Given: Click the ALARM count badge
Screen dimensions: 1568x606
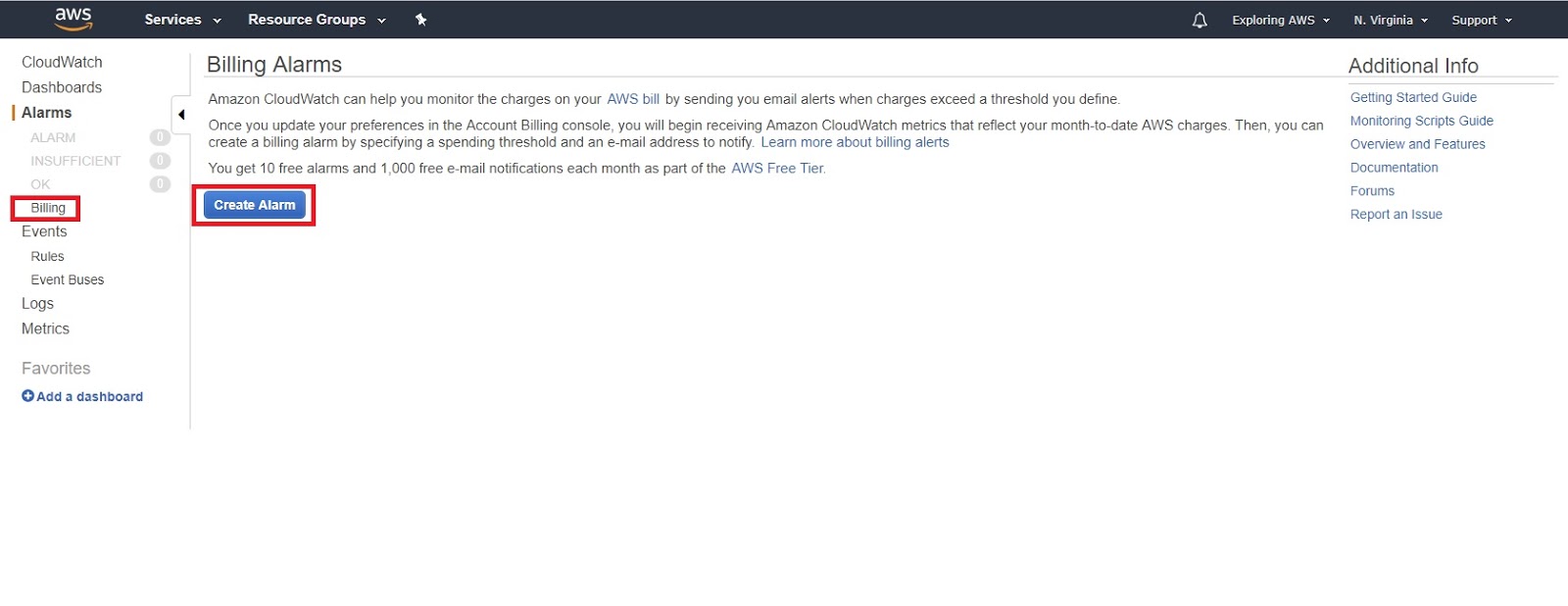Looking at the screenshot, I should pos(160,137).
